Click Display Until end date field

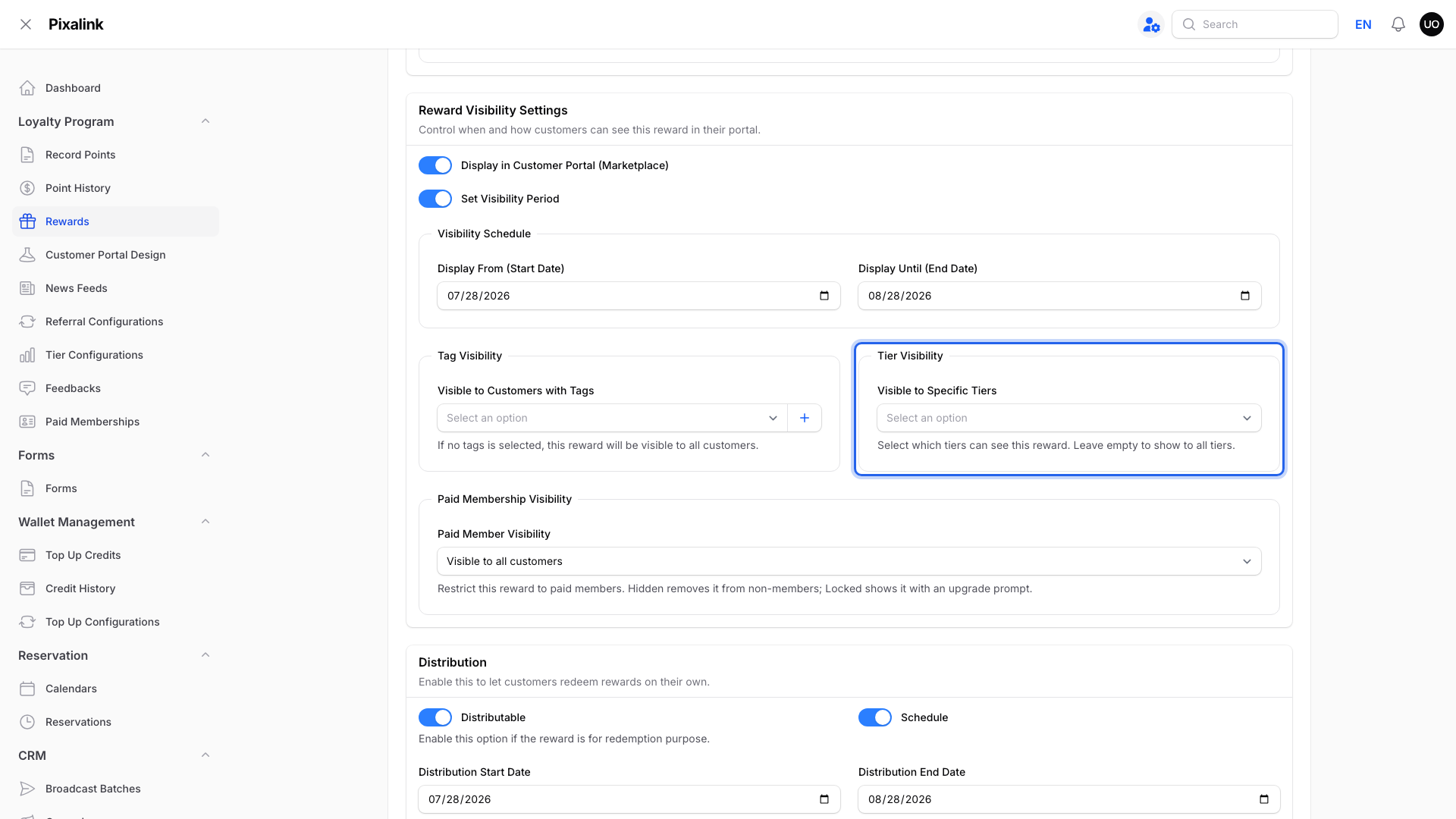(1059, 296)
